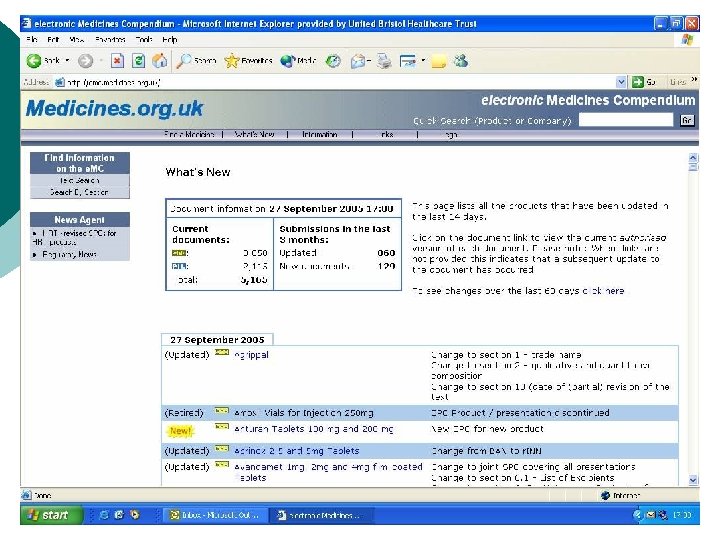Click the page scrollbar down arrow
The height and width of the screenshot is (540, 720).
693,480
